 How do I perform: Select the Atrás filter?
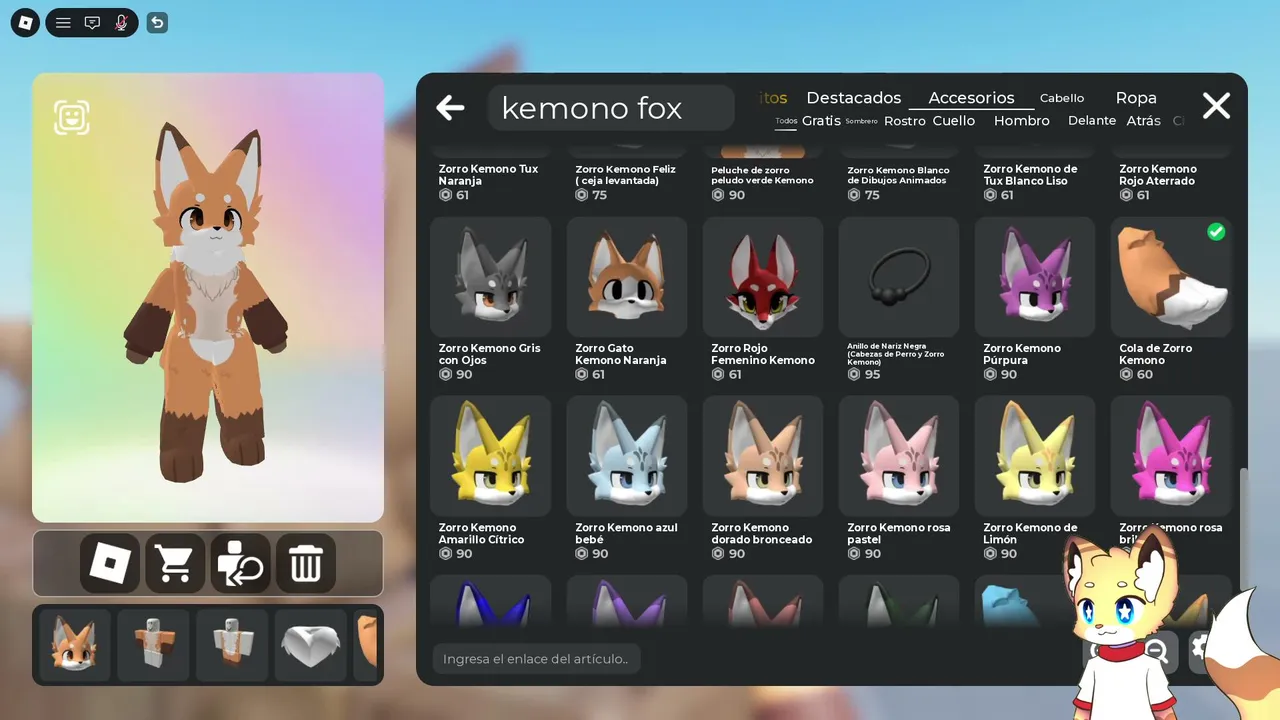(x=1144, y=120)
